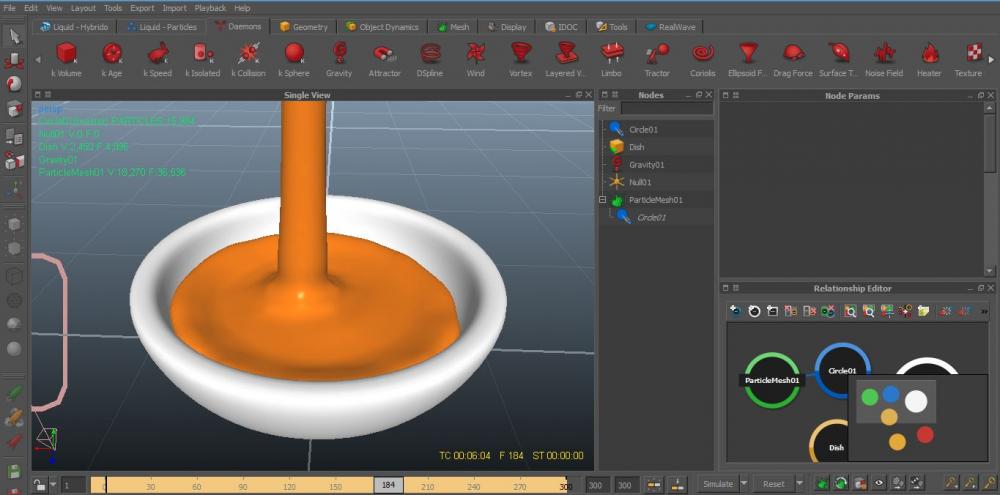Open the Reset button dropdown arrow
Viewport: 1000px width, 495px height.
point(799,484)
